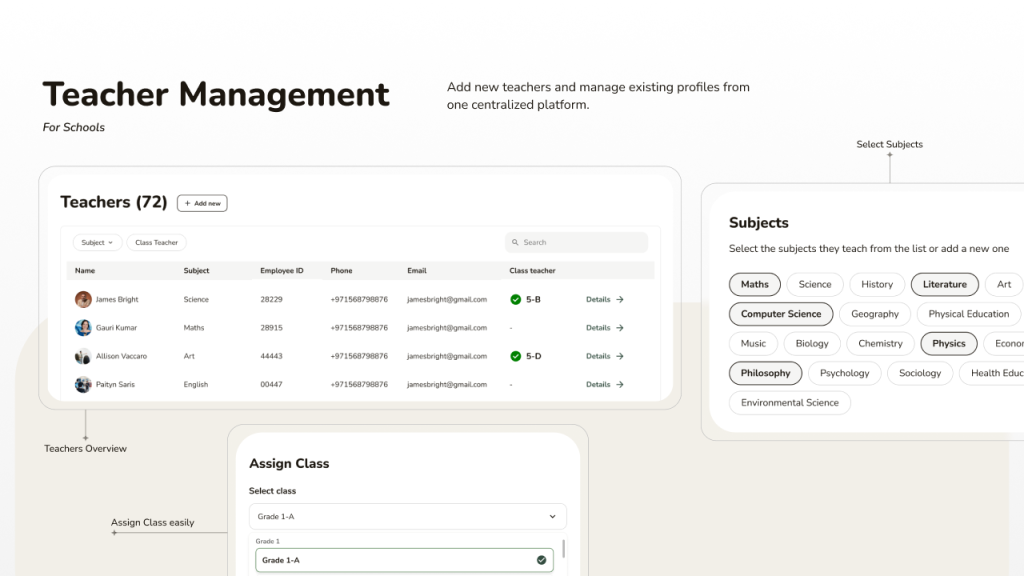The image size is (1024, 576).
Task: Select the Biology subject chip
Action: [812, 344]
